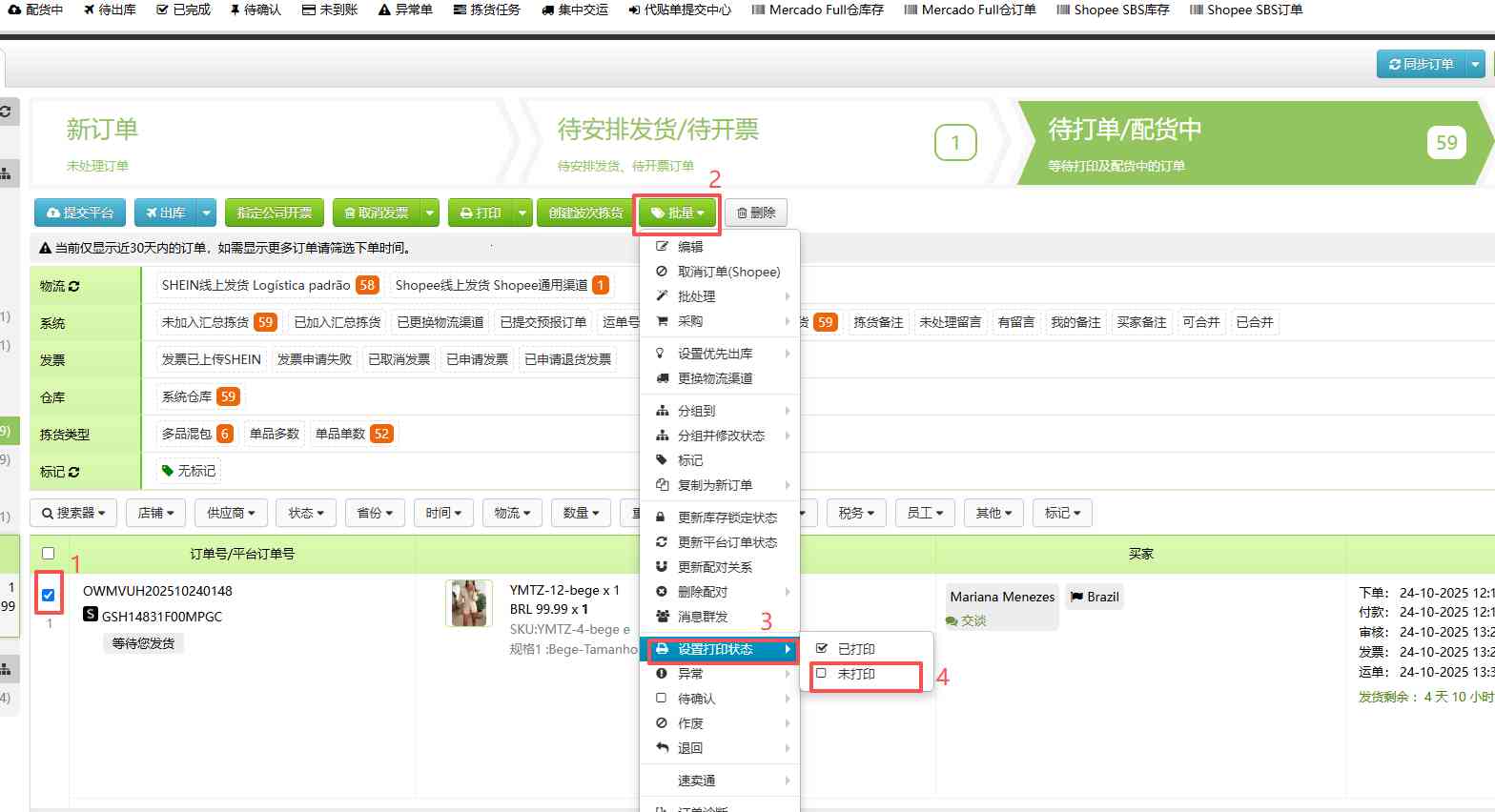Open 待出库 top navigation tab
The image size is (1495, 812).
(110, 10)
